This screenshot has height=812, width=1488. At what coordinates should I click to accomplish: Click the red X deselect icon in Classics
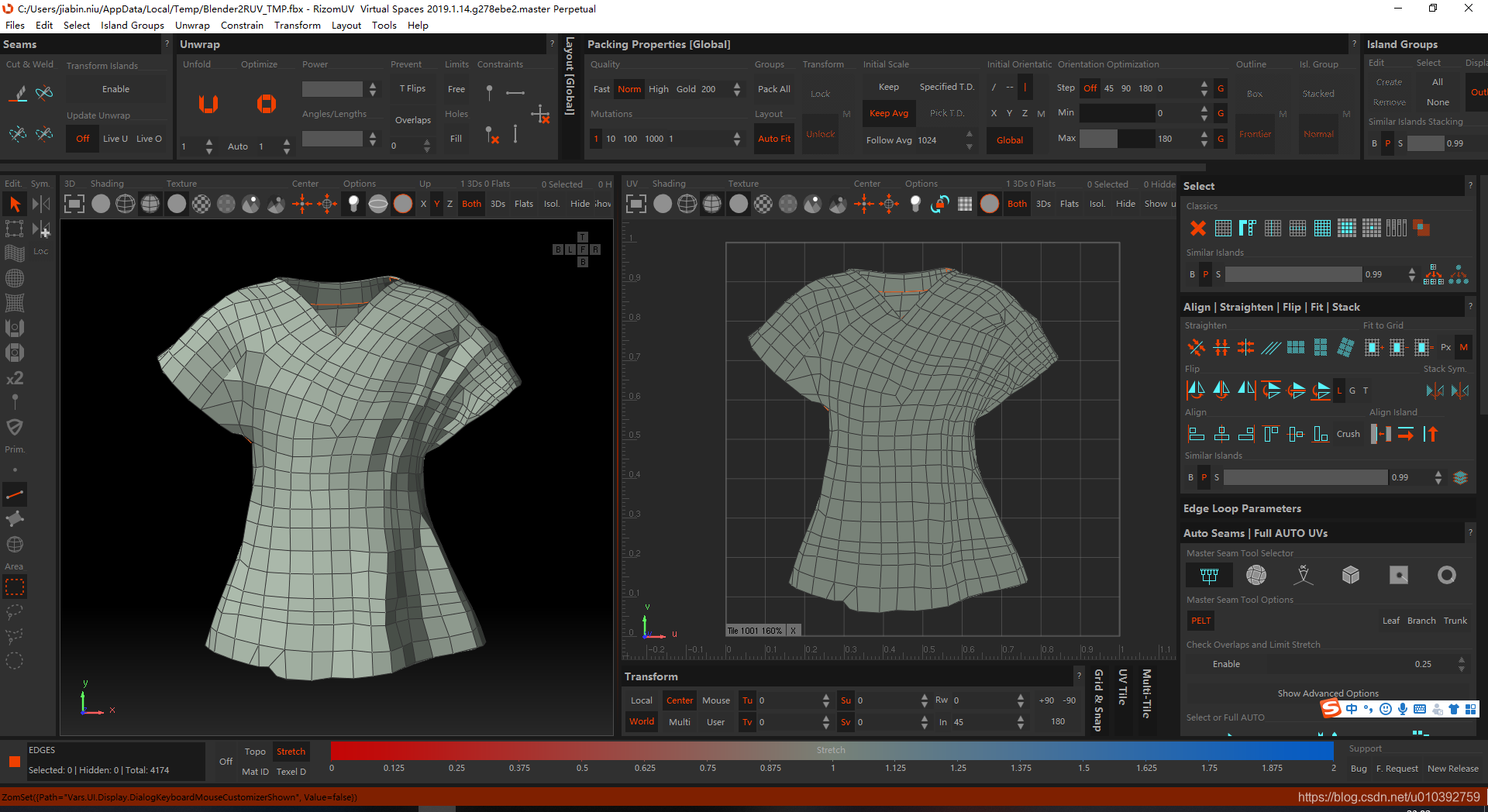pos(1198,228)
